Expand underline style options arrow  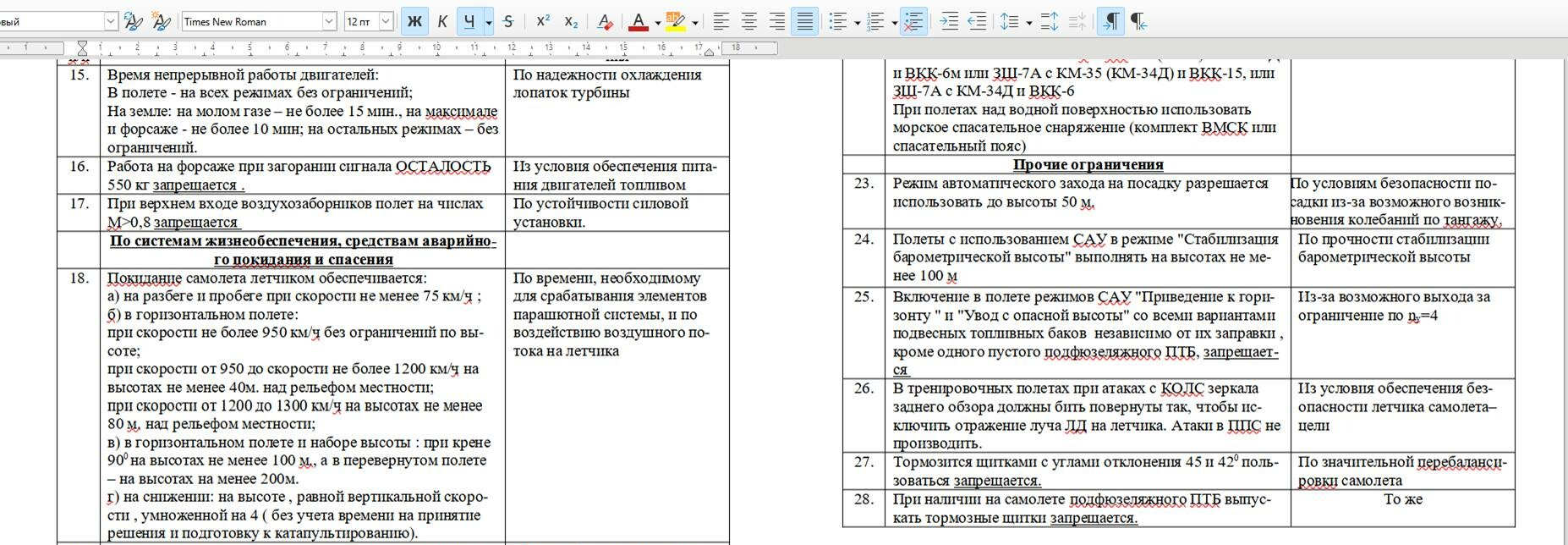point(488,21)
